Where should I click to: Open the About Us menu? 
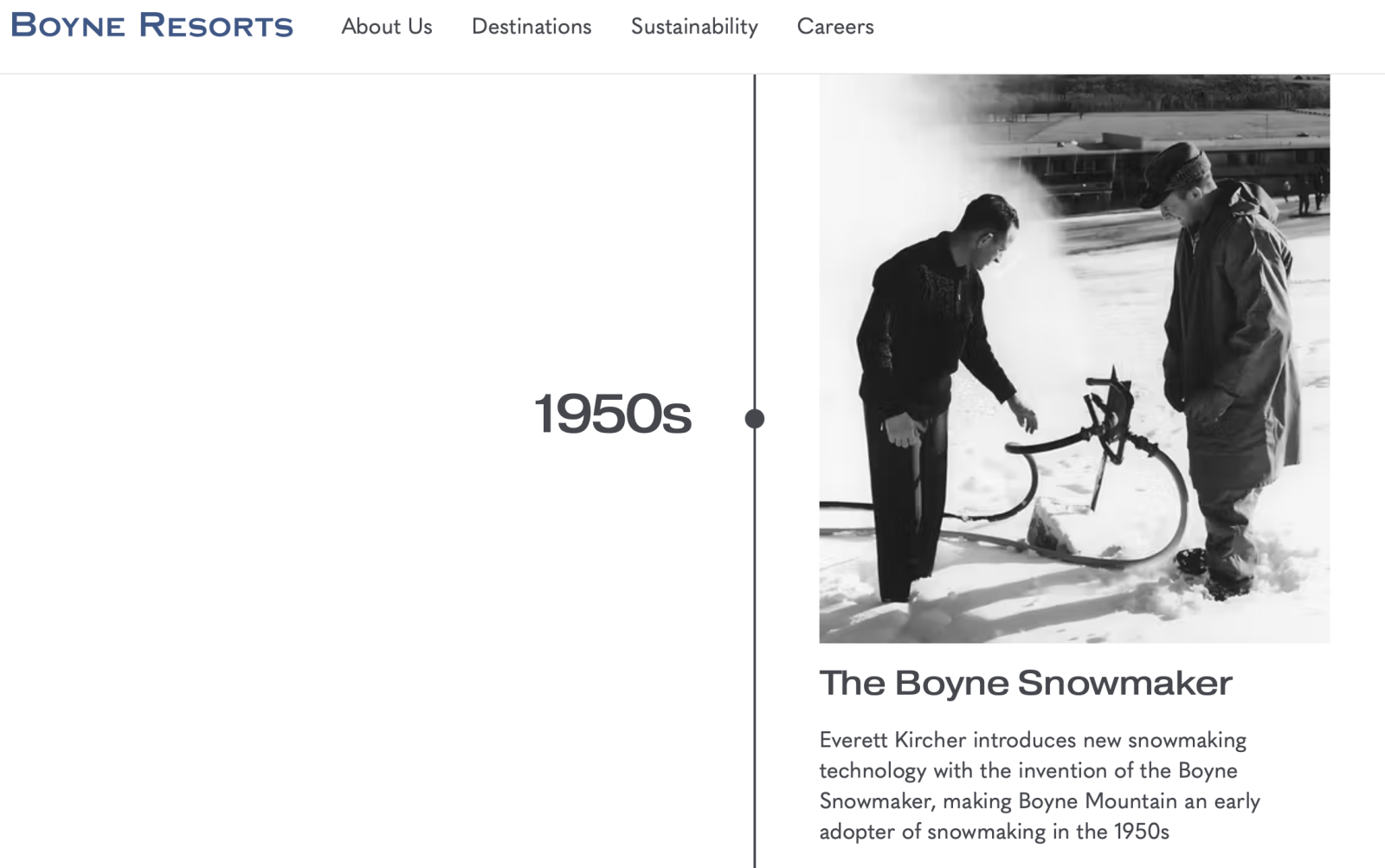click(x=386, y=27)
